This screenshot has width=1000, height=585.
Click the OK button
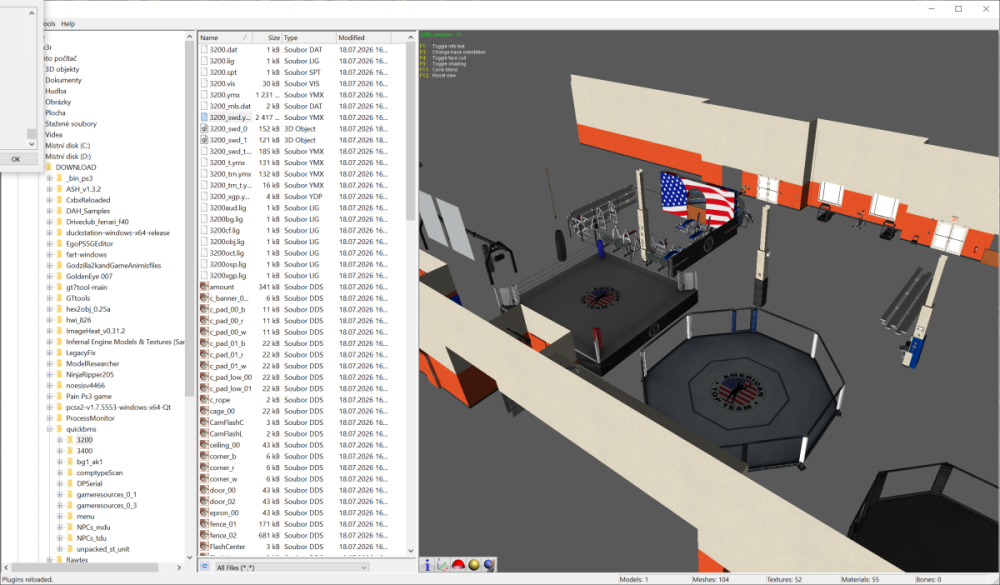(x=17, y=159)
